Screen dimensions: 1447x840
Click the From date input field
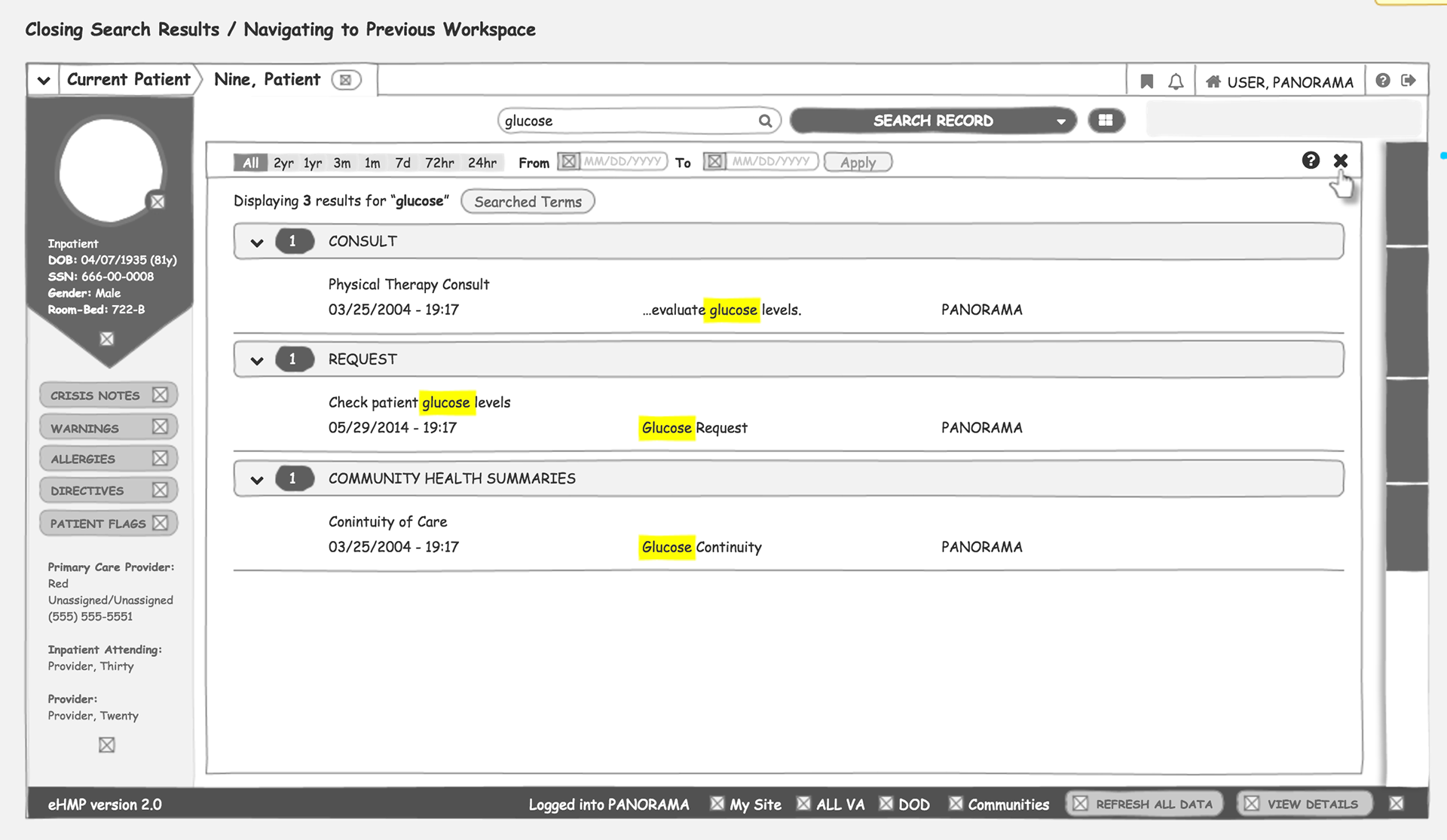[623, 161]
